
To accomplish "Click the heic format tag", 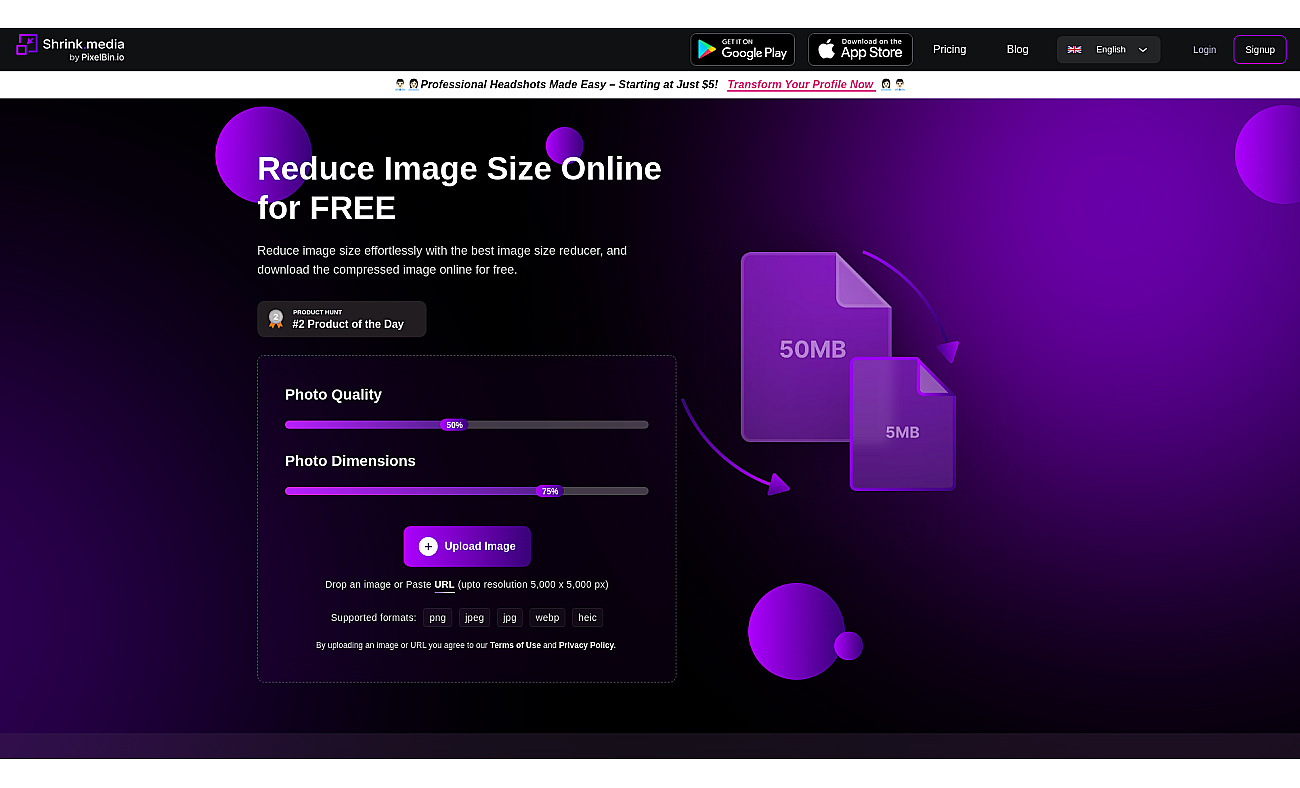I will tap(587, 617).
